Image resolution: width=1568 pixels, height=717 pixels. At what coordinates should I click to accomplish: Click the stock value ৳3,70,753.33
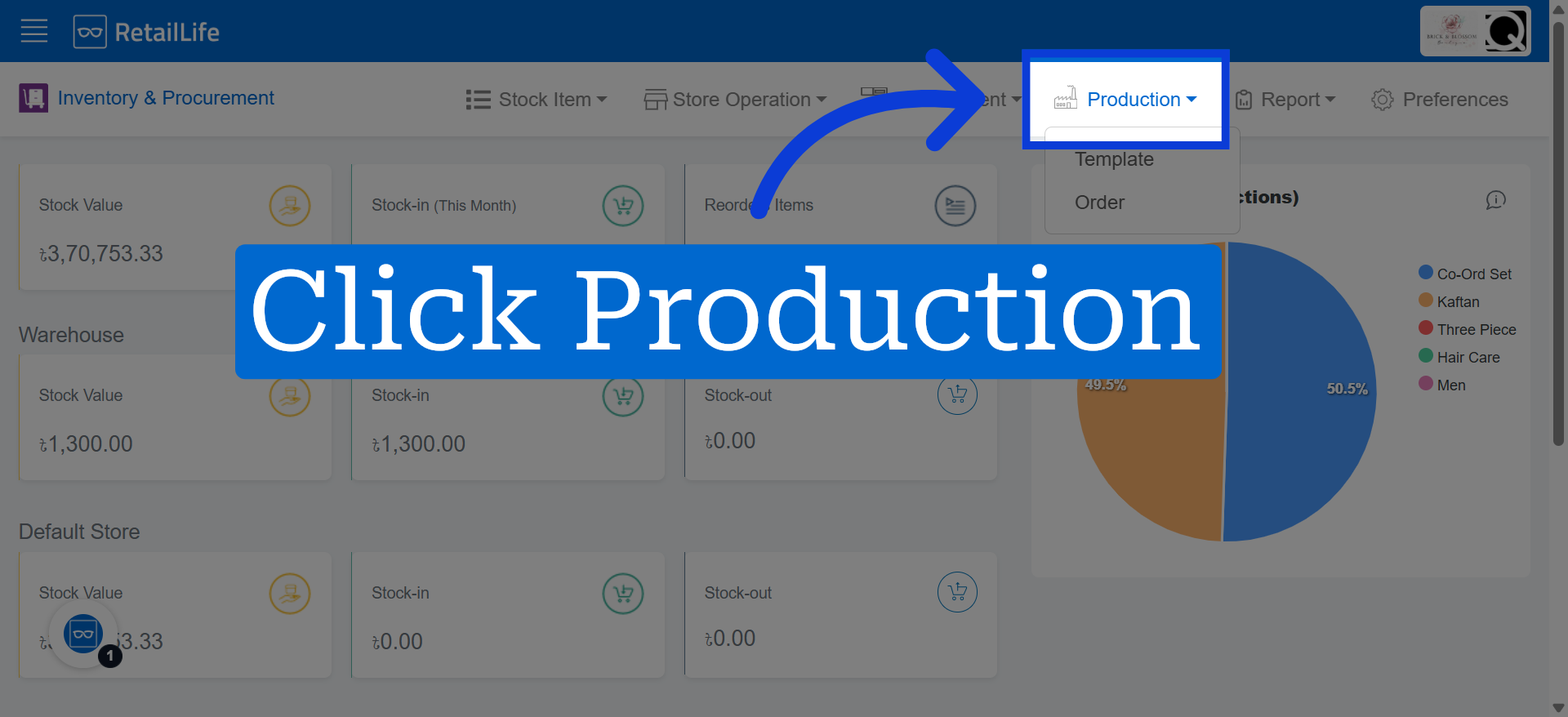[x=101, y=254]
